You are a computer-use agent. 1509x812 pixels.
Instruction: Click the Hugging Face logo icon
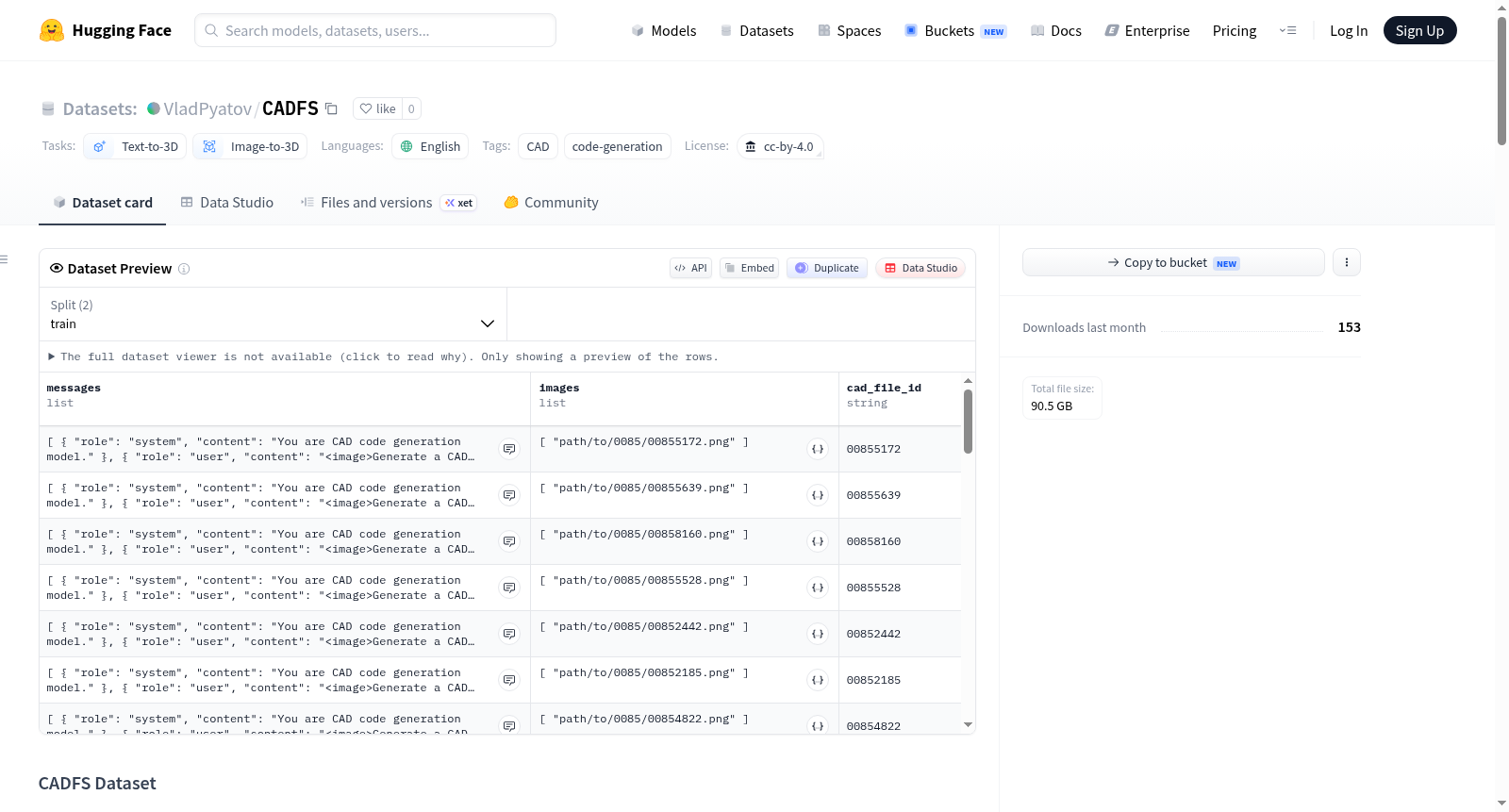52,30
